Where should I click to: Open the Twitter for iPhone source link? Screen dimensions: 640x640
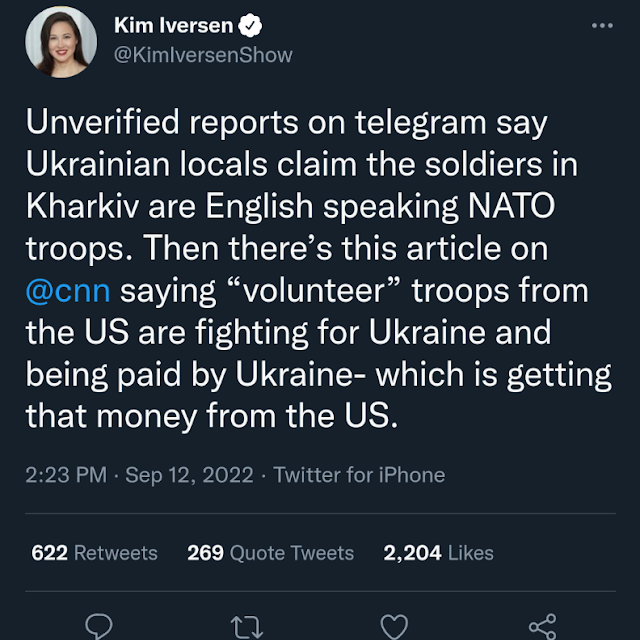click(359, 475)
